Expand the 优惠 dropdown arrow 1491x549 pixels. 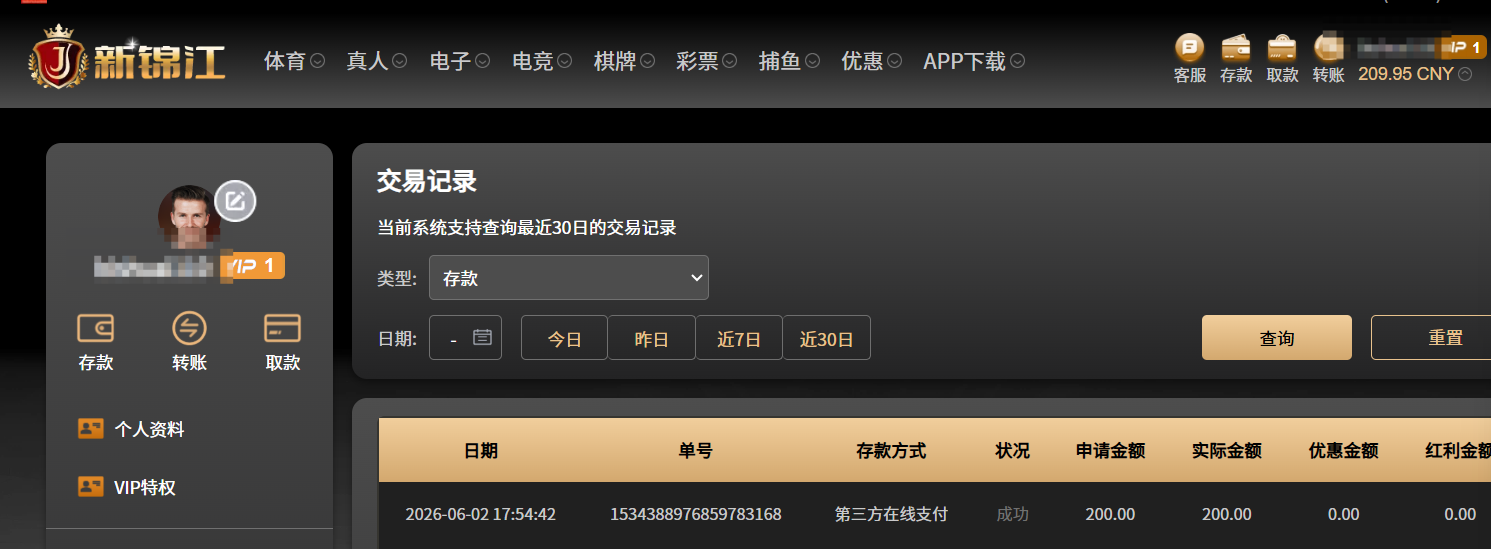pyautogui.click(x=895, y=61)
